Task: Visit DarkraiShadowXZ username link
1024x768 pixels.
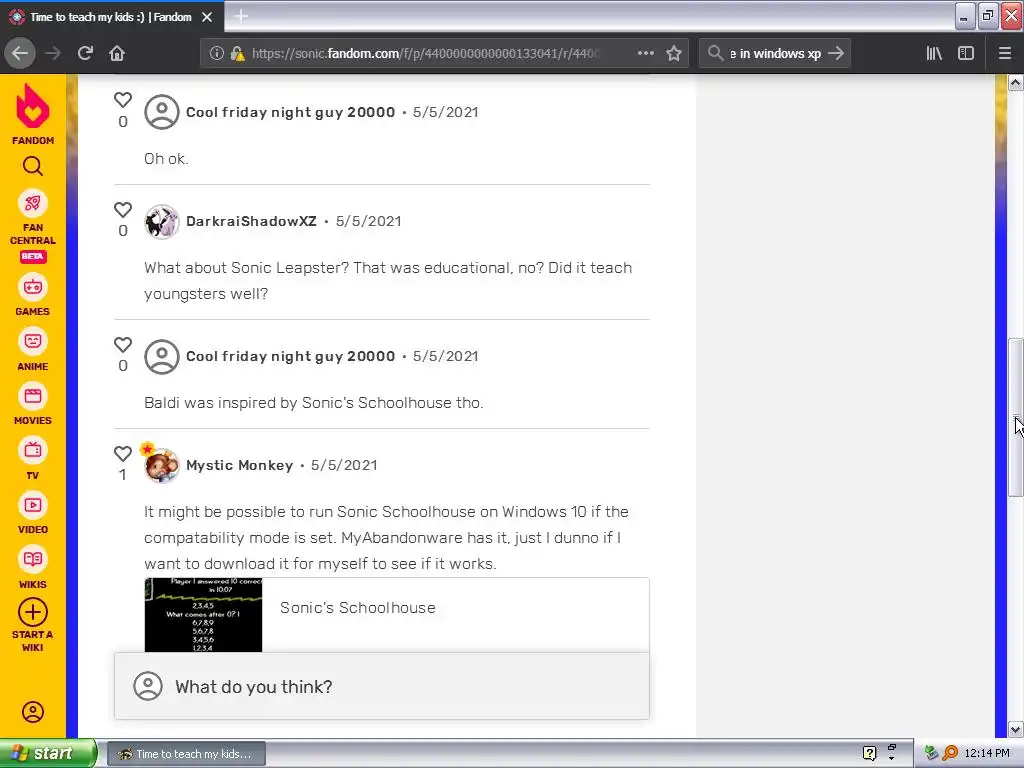Action: [251, 221]
